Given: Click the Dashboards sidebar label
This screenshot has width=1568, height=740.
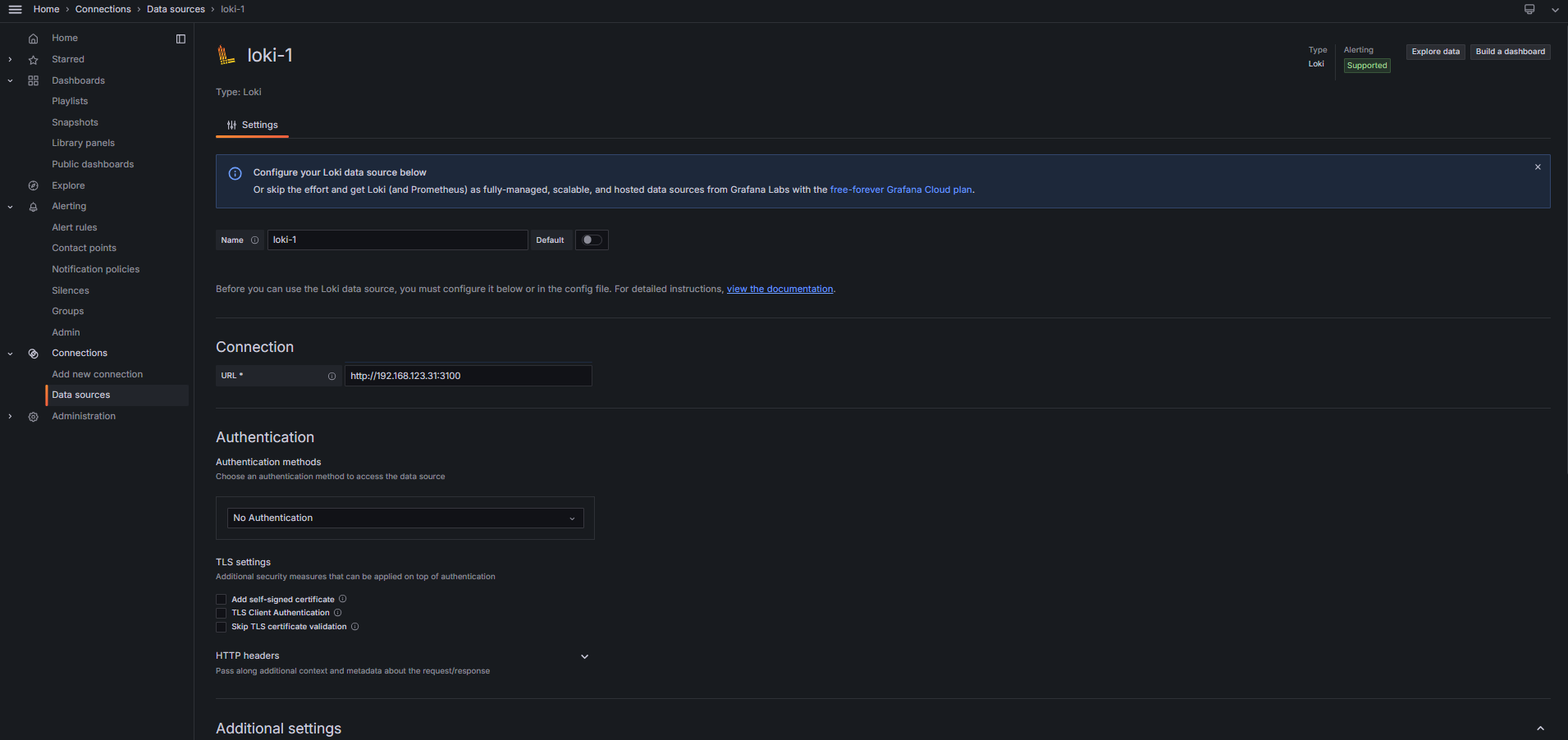Looking at the screenshot, I should 78,80.
